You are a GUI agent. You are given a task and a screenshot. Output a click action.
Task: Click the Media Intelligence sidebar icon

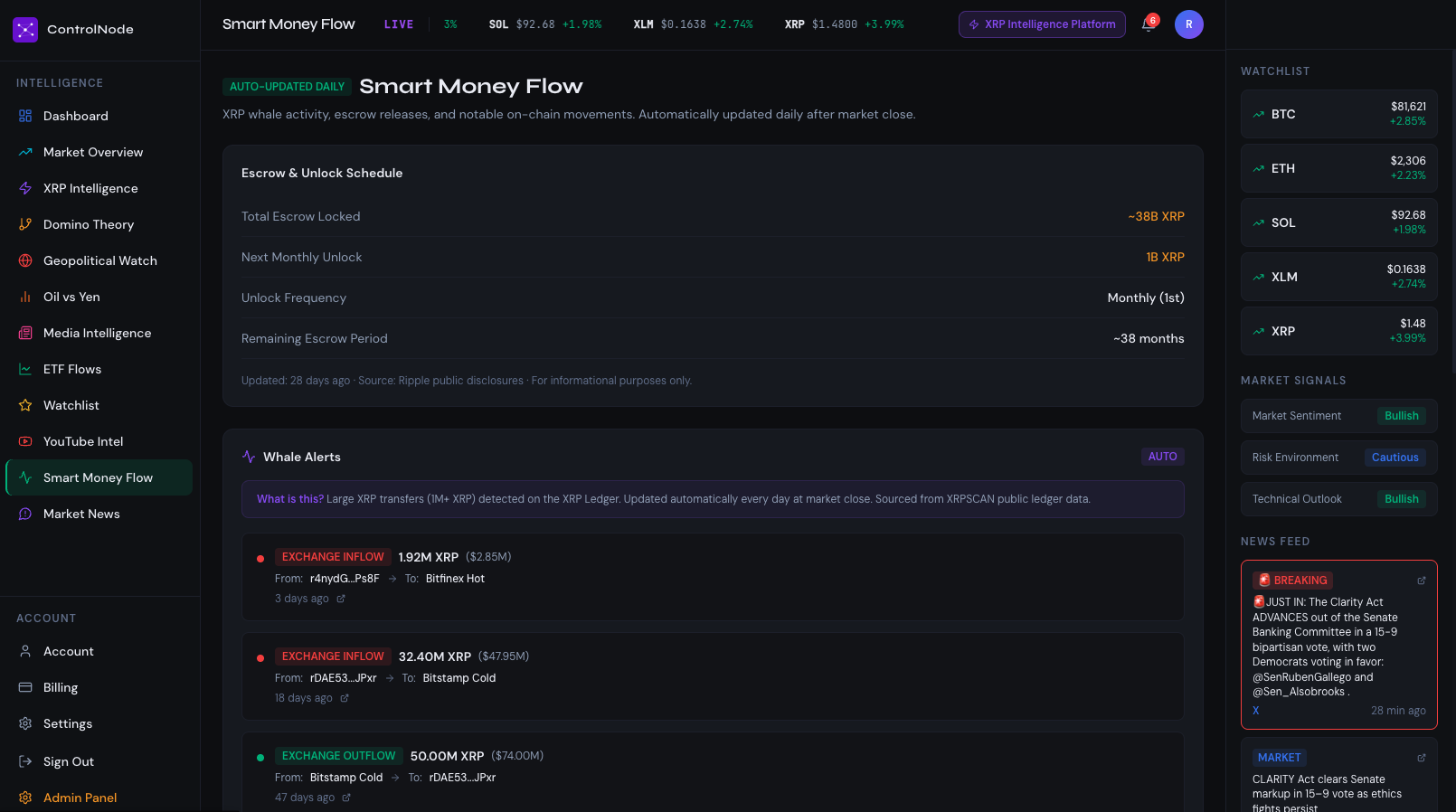25,333
